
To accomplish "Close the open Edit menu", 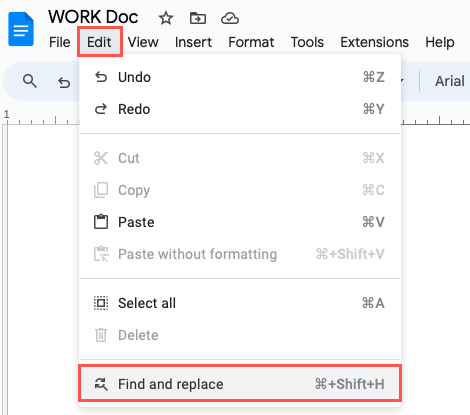I will point(100,42).
